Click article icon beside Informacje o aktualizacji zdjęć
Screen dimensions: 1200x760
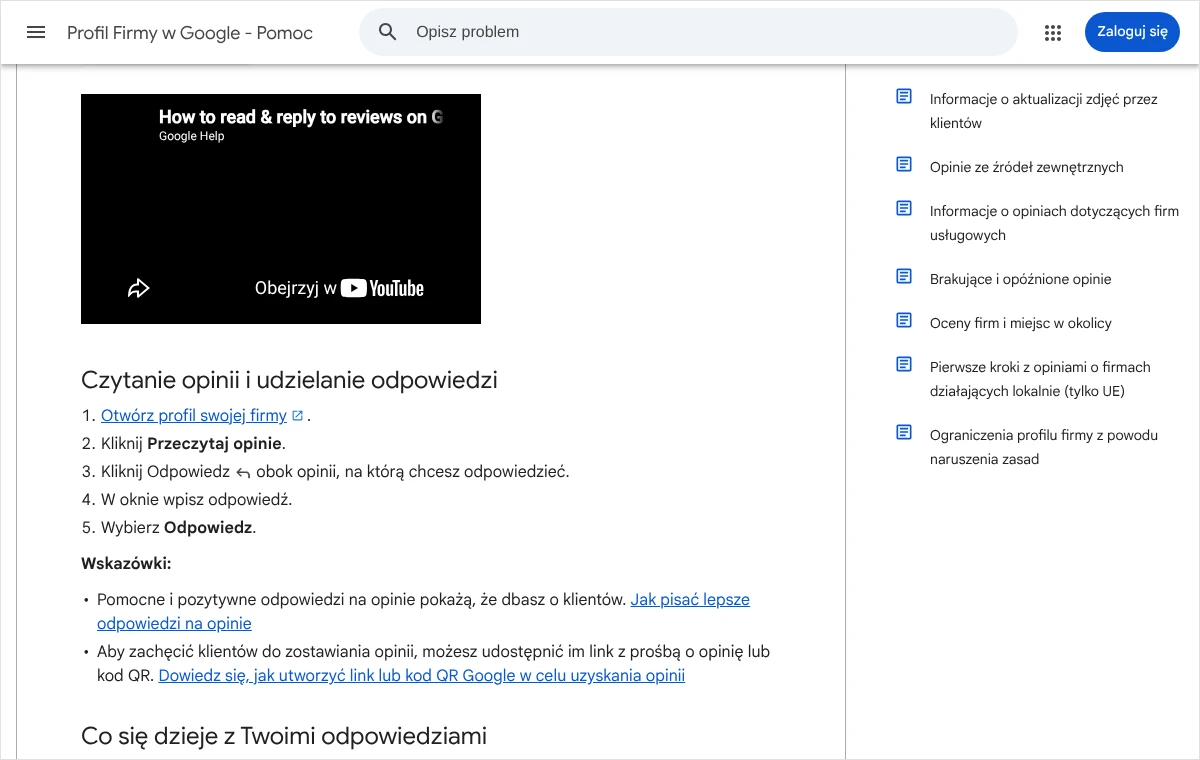[x=904, y=97]
